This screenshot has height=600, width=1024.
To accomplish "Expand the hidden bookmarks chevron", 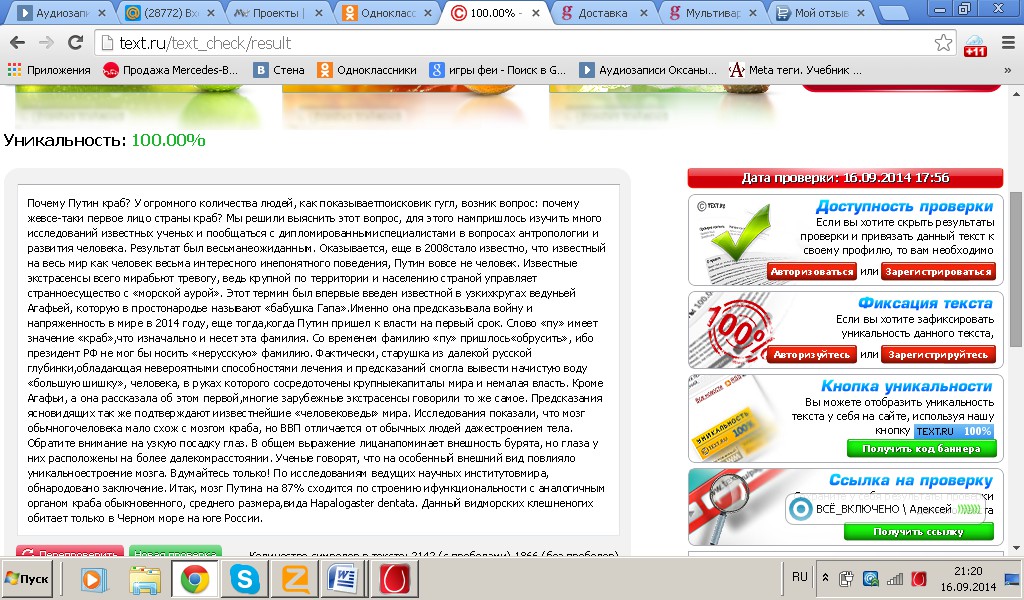I will [x=1007, y=70].
